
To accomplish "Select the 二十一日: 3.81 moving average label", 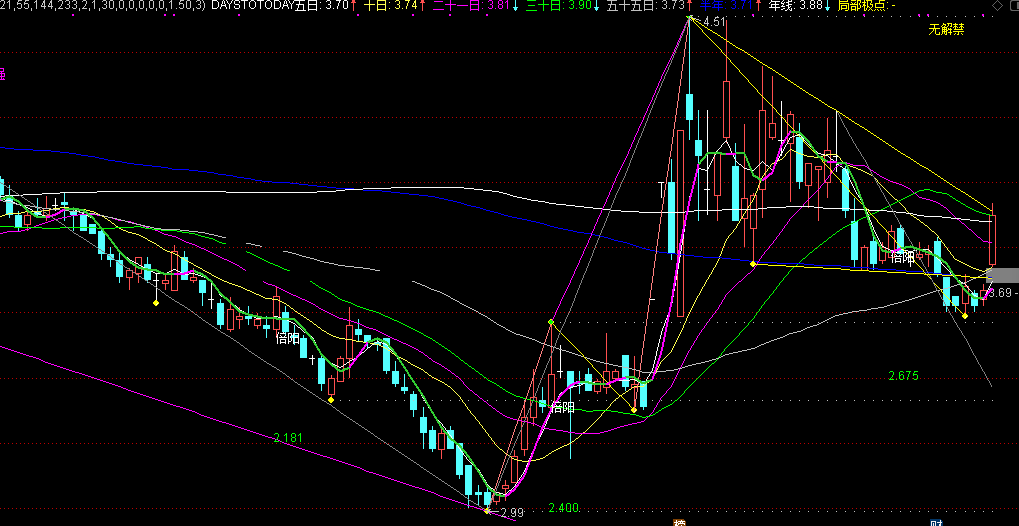I will coord(471,6).
